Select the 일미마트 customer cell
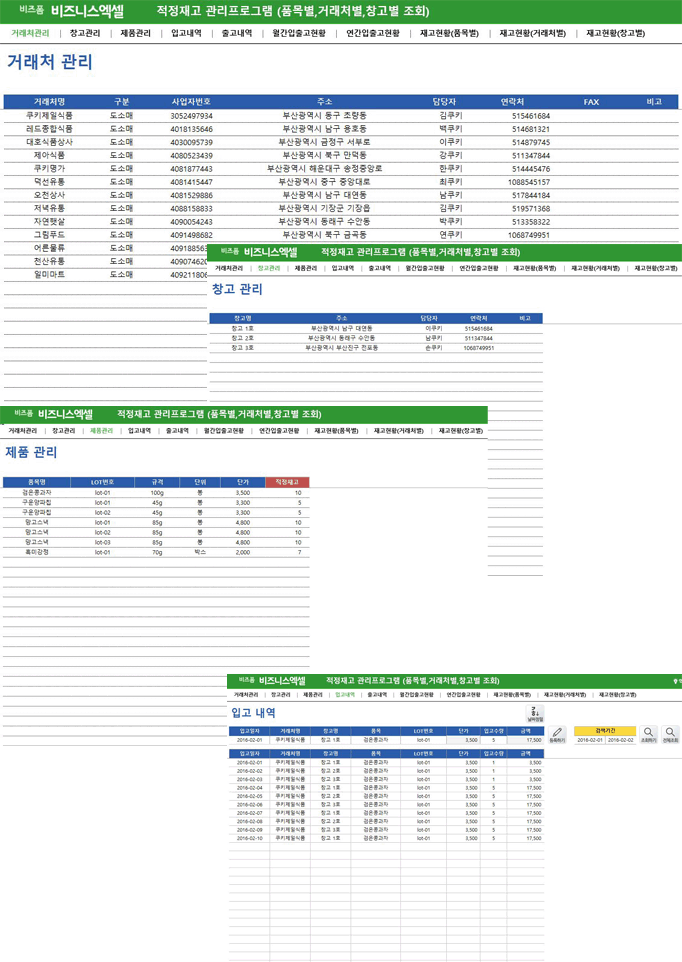This screenshot has width=682, height=962. 50,274
